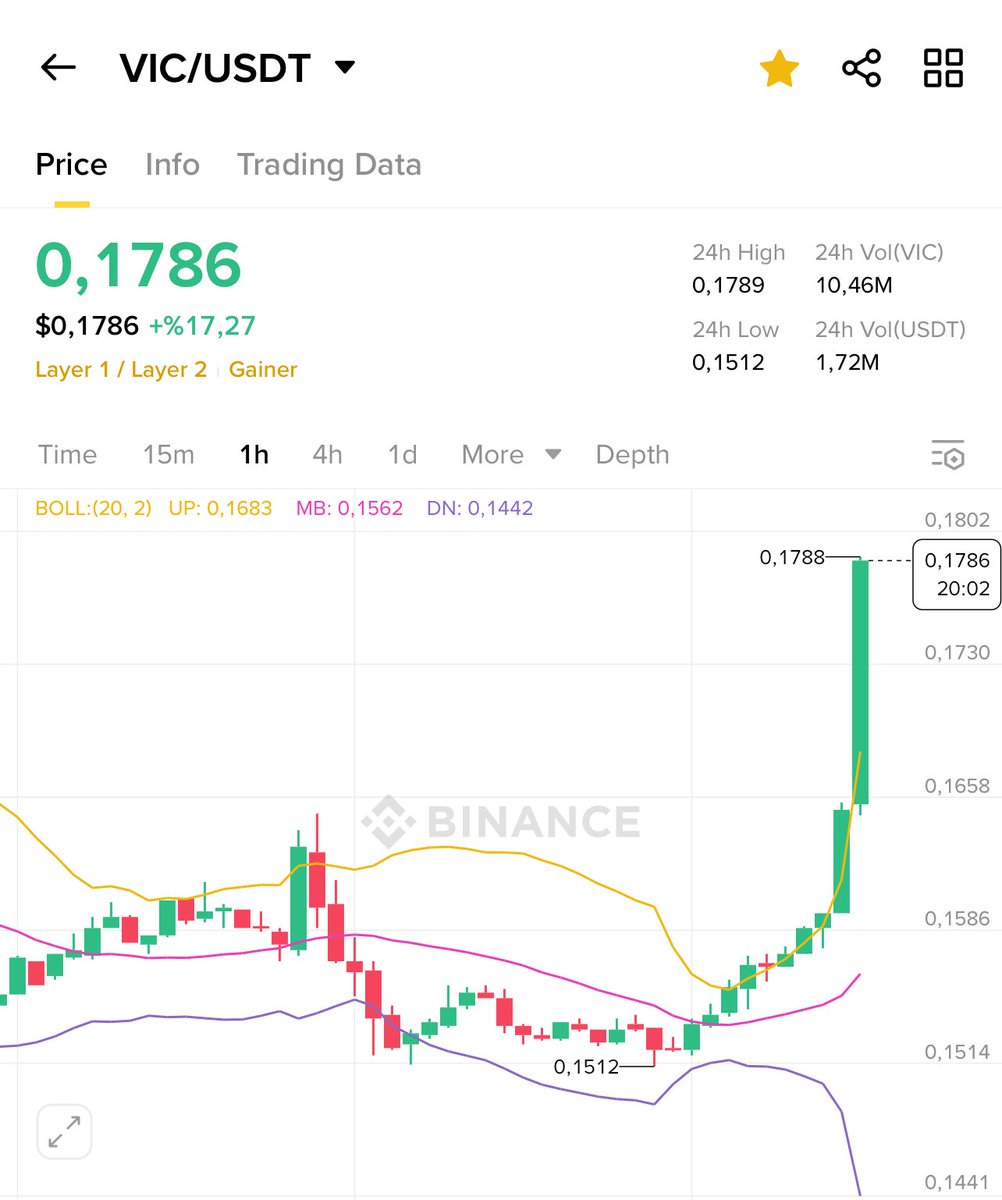
Task: Expand the More intervals dropdown
Action: click(511, 455)
